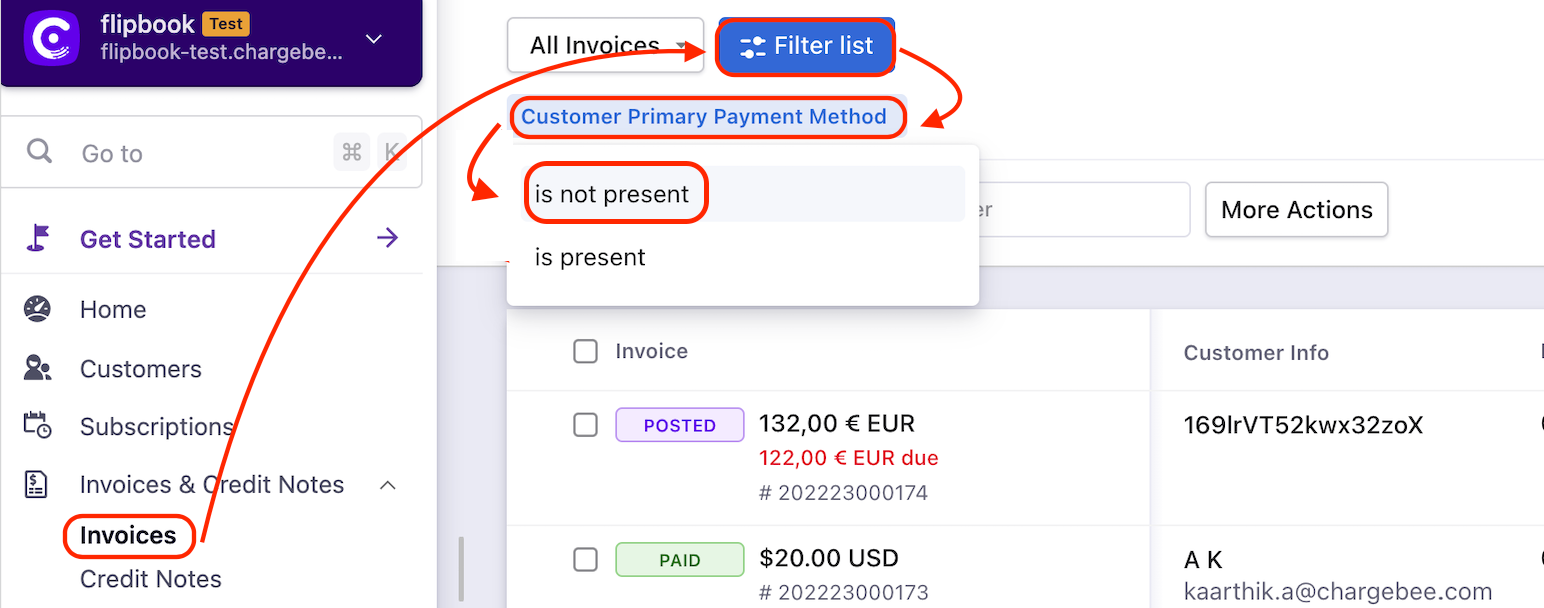Click the Subscriptions calendar icon
This screenshot has width=1544, height=608.
point(37,426)
